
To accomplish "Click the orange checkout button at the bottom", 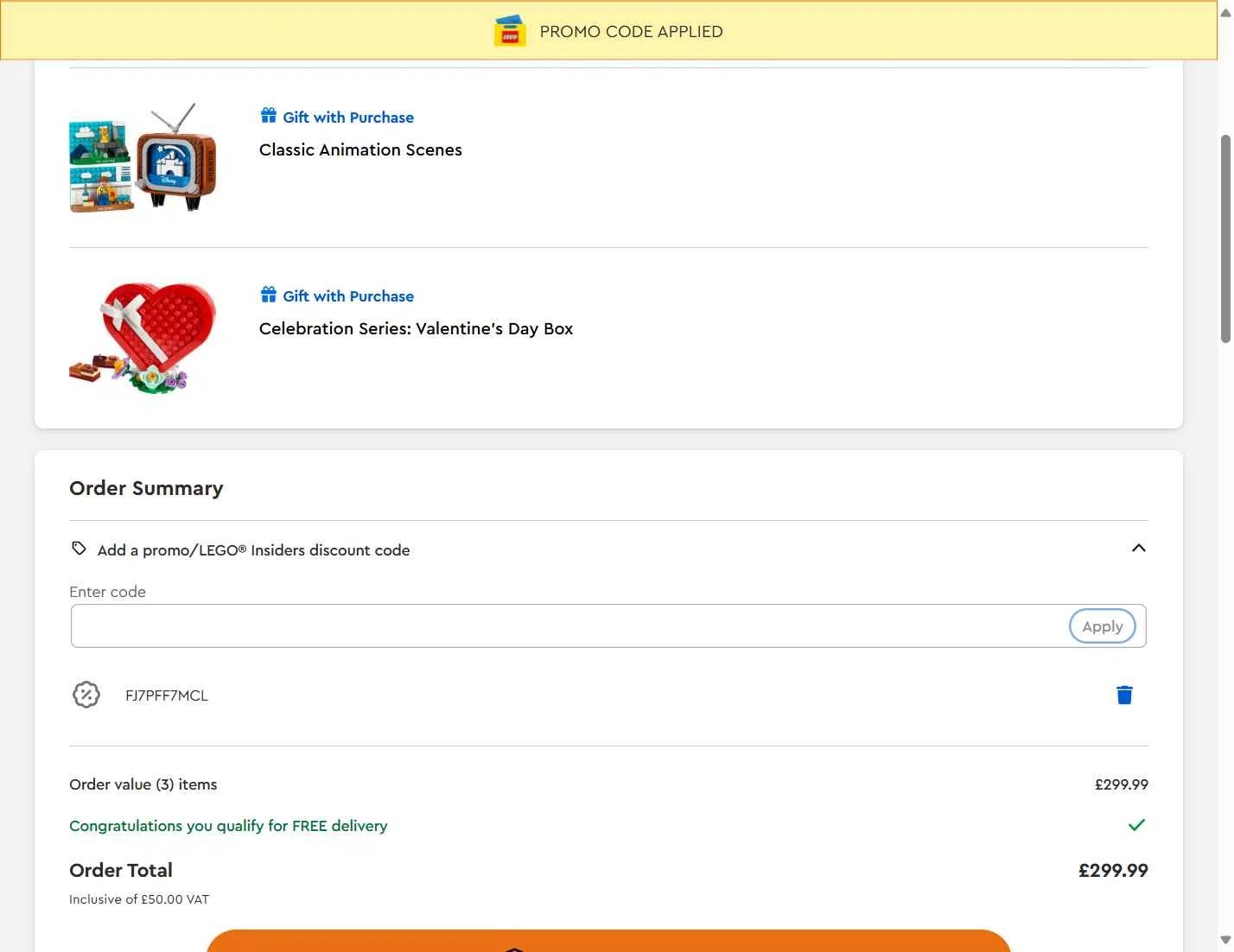I will (x=608, y=941).
